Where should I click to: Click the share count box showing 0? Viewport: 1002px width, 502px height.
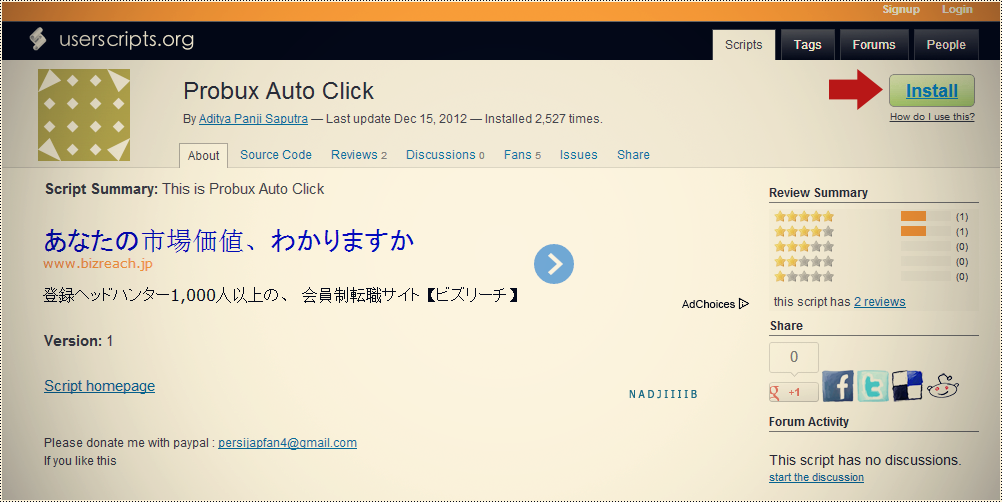(x=794, y=357)
